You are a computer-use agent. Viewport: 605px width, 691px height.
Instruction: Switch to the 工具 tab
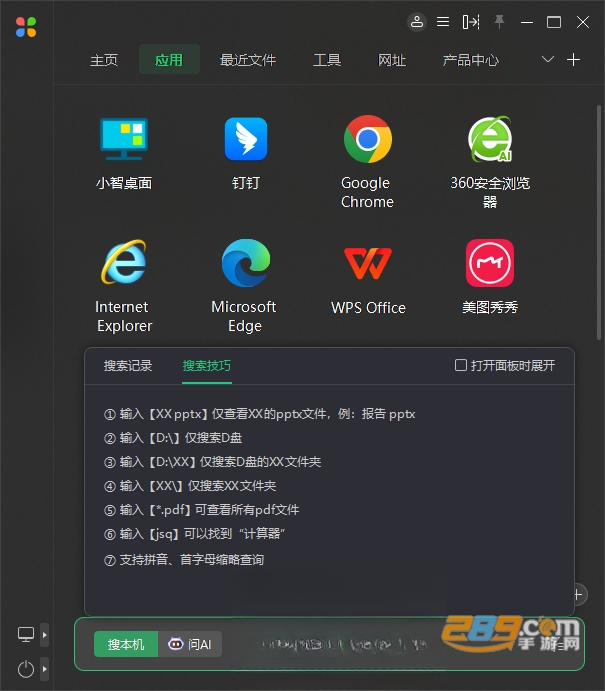pos(327,60)
